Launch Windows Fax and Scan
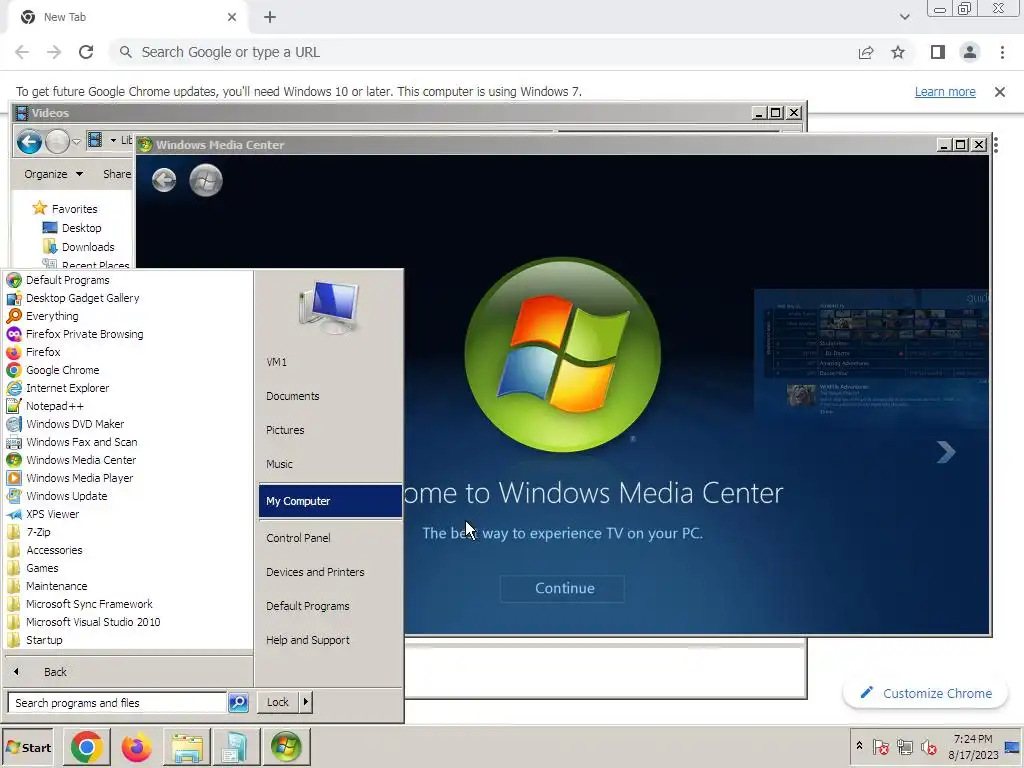This screenshot has height=768, width=1024. click(x=82, y=442)
